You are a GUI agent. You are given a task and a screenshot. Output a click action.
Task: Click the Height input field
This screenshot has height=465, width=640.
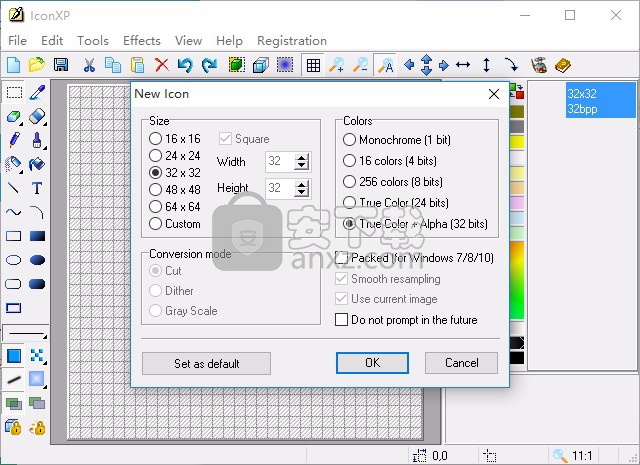pos(280,189)
